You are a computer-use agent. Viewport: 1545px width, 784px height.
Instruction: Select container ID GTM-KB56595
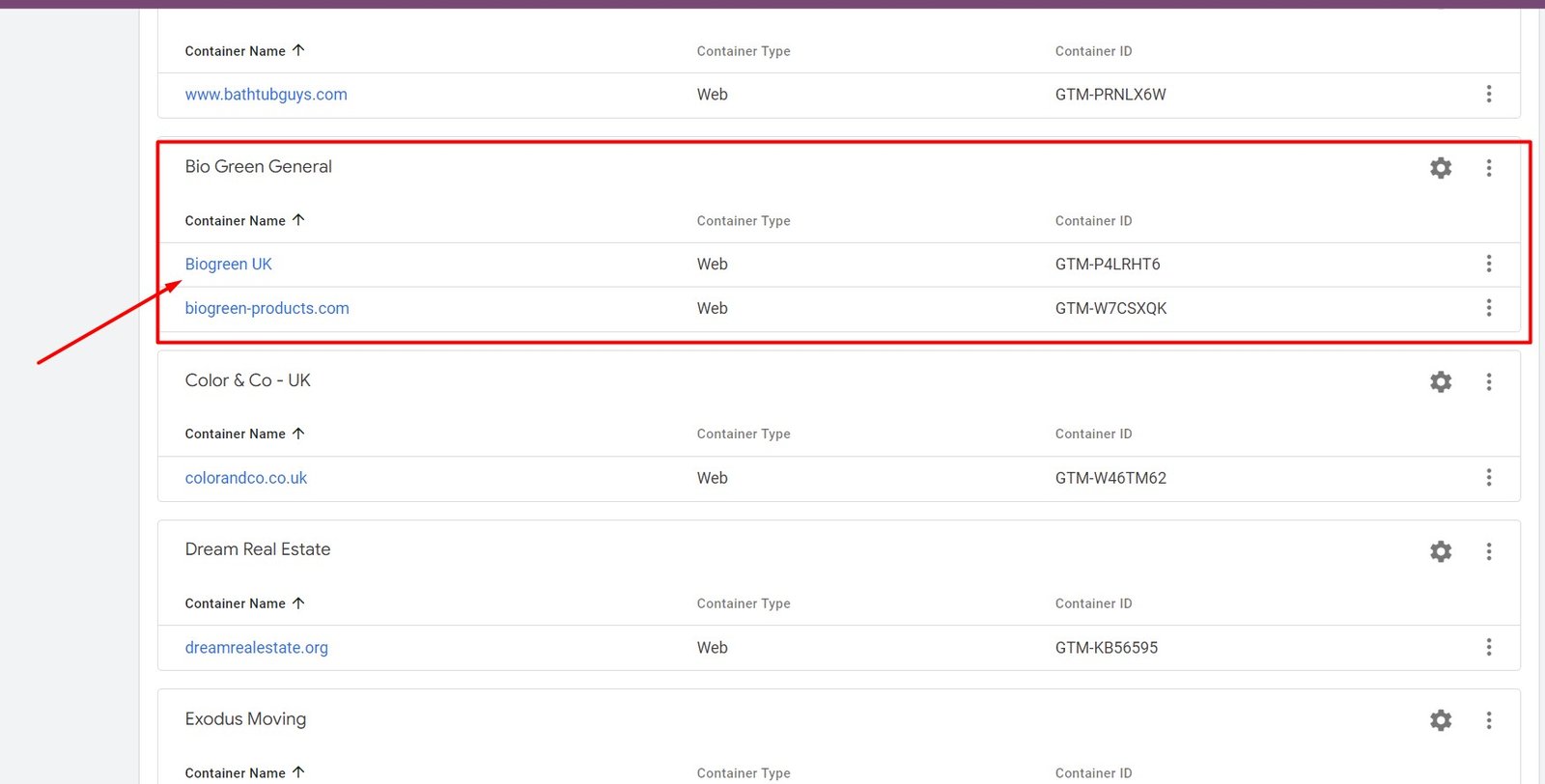point(1107,648)
